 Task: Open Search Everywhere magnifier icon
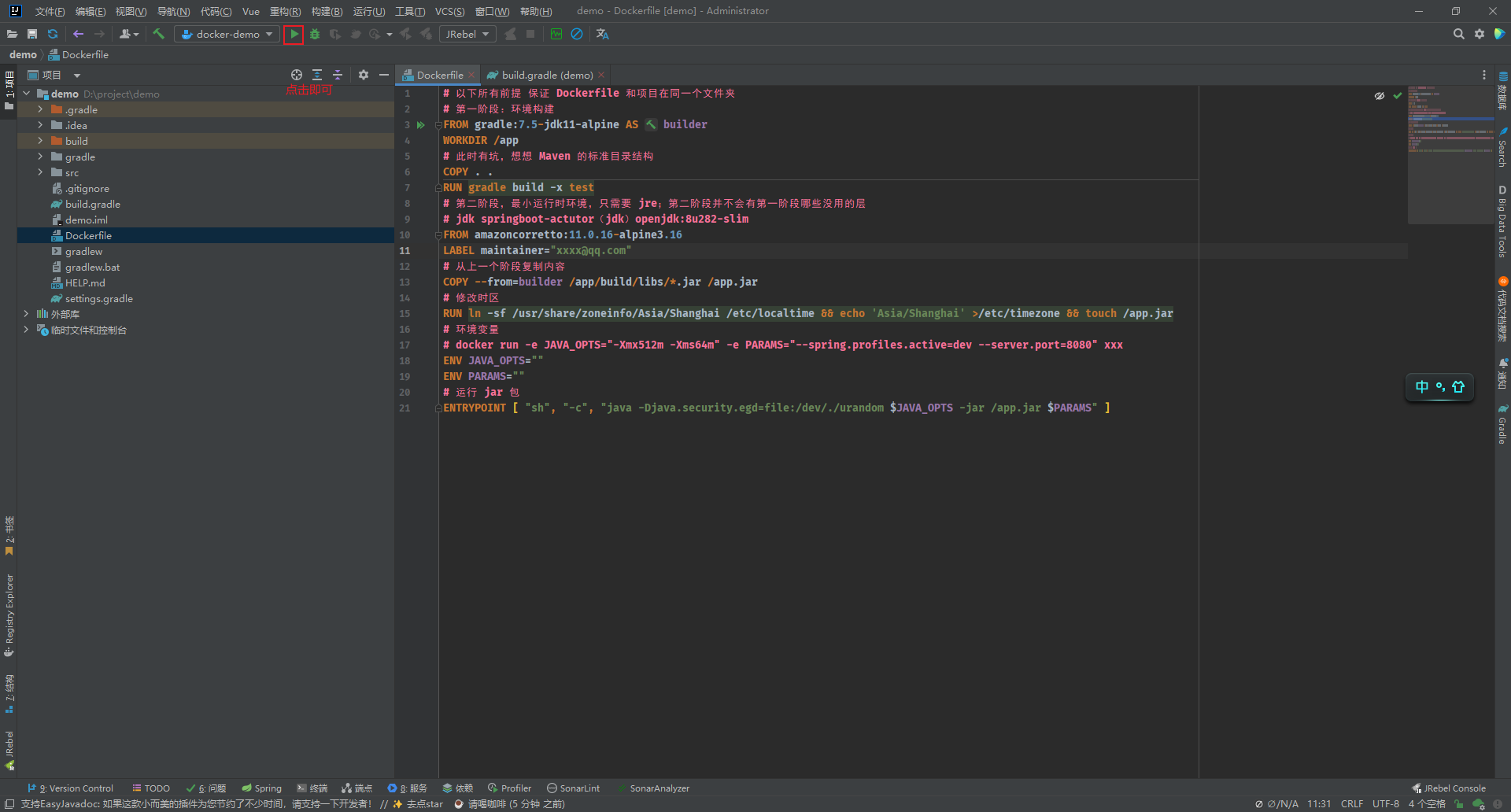[x=1458, y=34]
